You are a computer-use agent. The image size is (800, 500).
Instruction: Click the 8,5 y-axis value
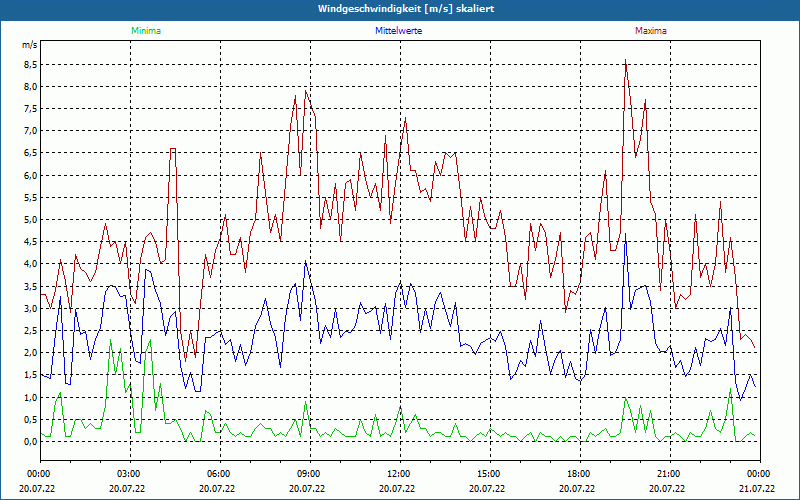click(x=30, y=64)
